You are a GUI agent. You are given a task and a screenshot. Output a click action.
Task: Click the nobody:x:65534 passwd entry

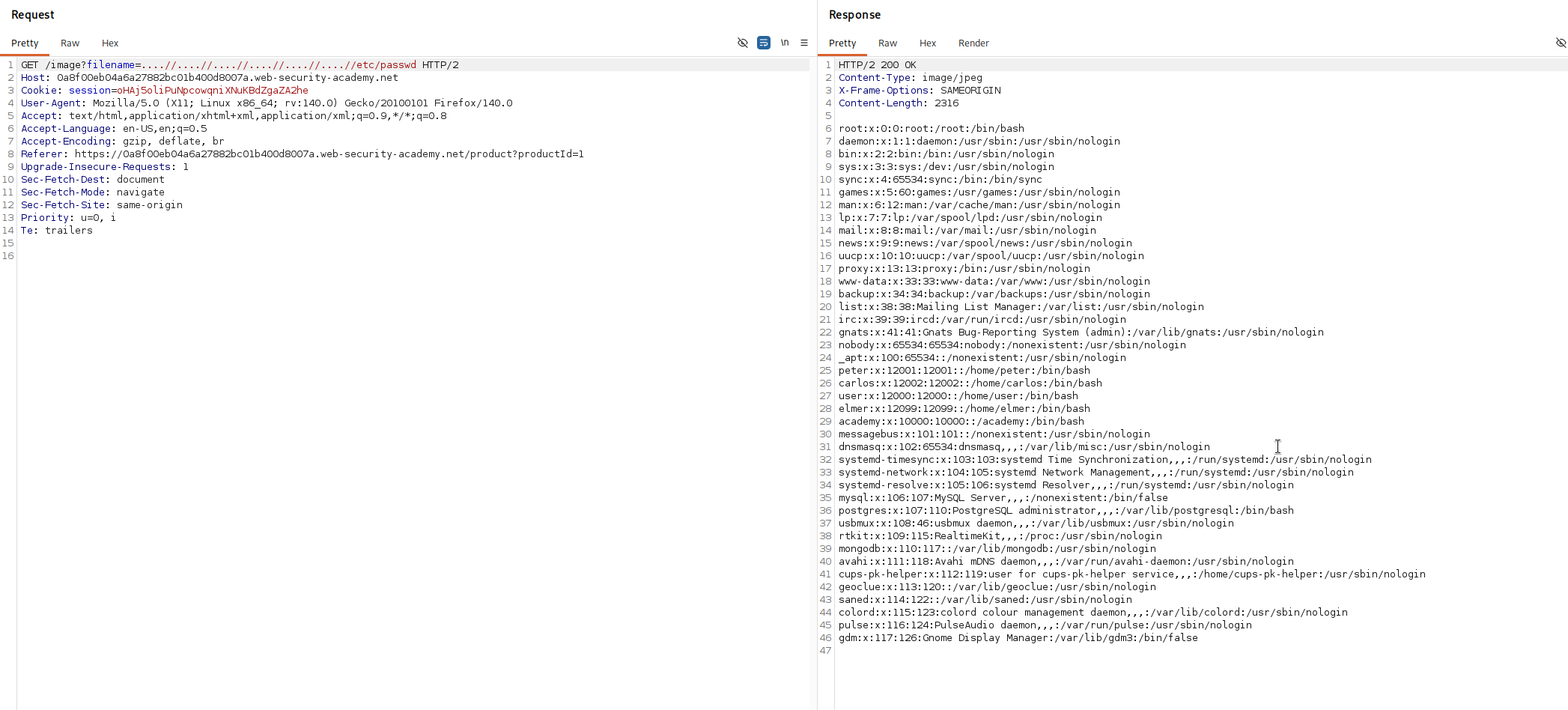pyautogui.click(x=1012, y=345)
